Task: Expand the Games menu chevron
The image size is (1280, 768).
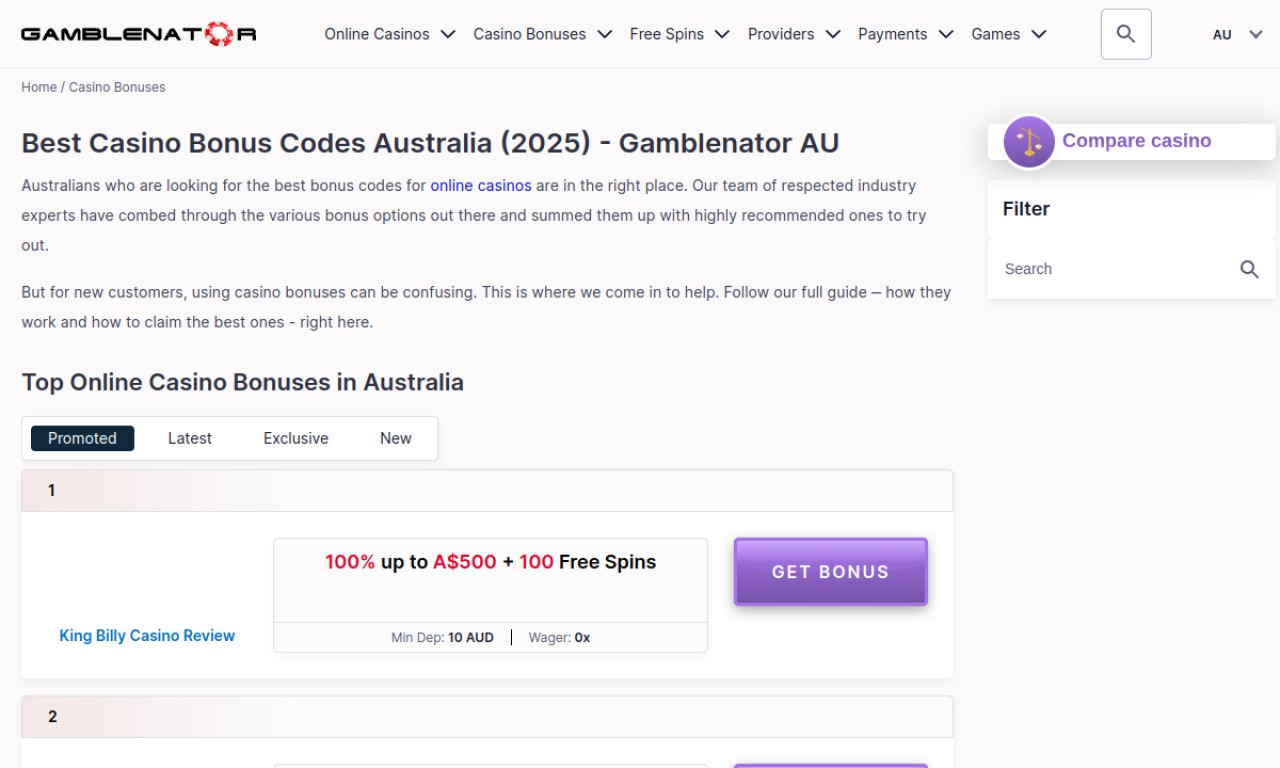Action: pos(1039,34)
